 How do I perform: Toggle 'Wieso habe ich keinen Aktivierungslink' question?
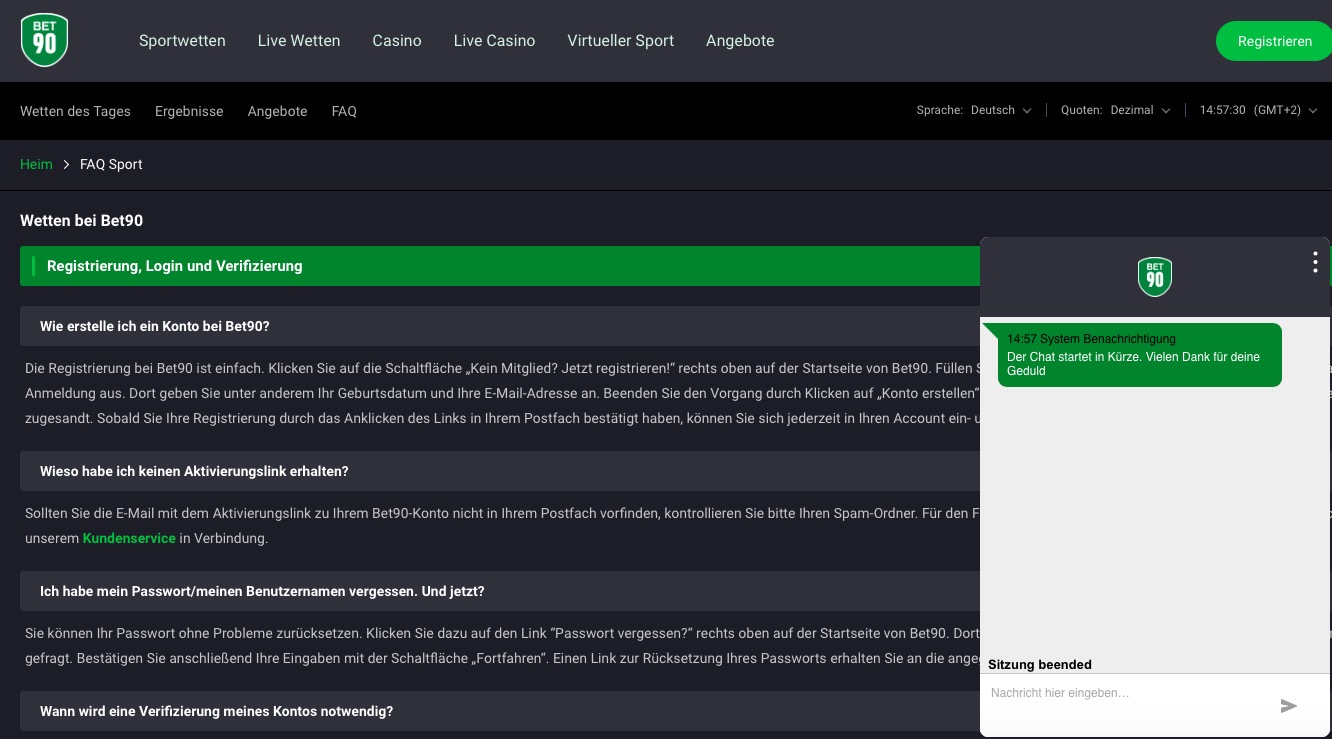point(500,471)
